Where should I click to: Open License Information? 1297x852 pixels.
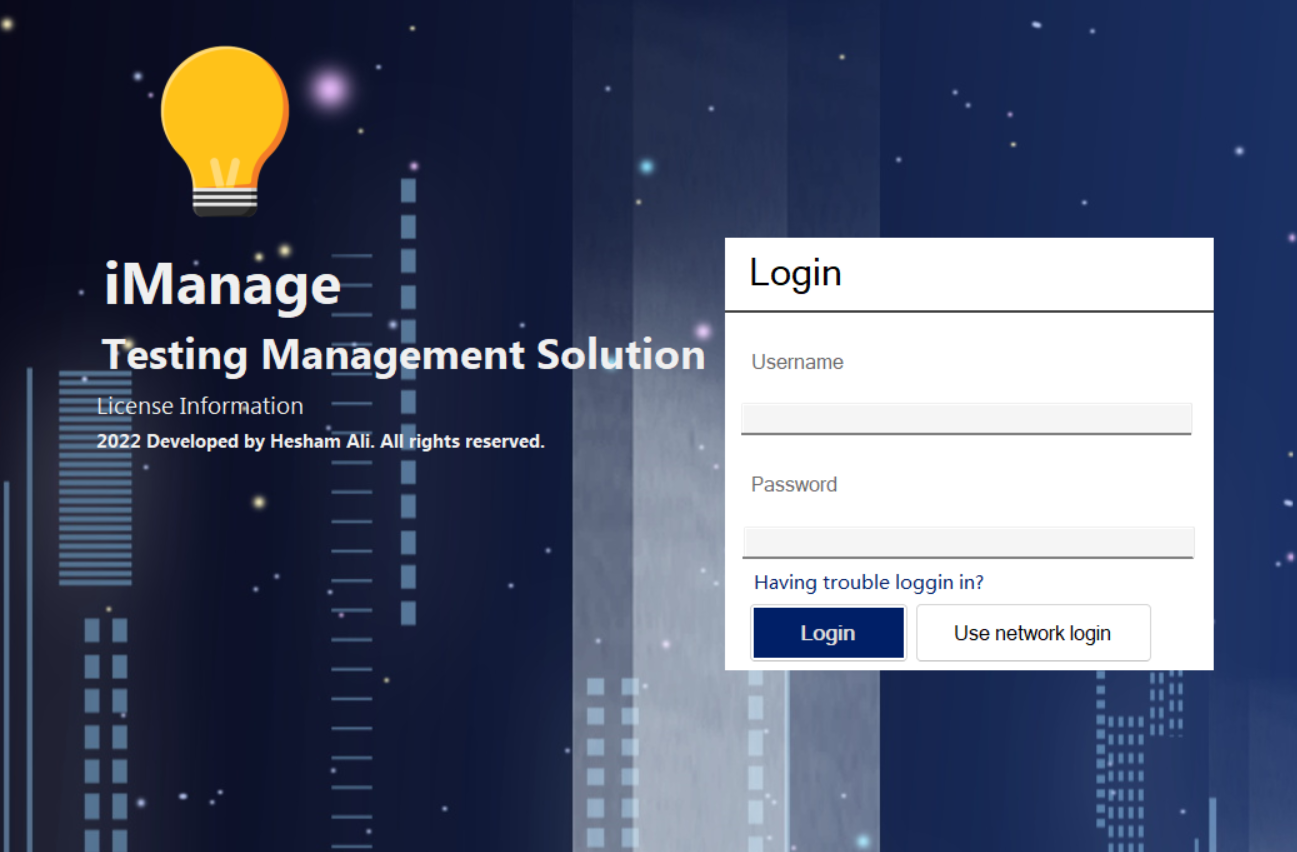point(200,406)
